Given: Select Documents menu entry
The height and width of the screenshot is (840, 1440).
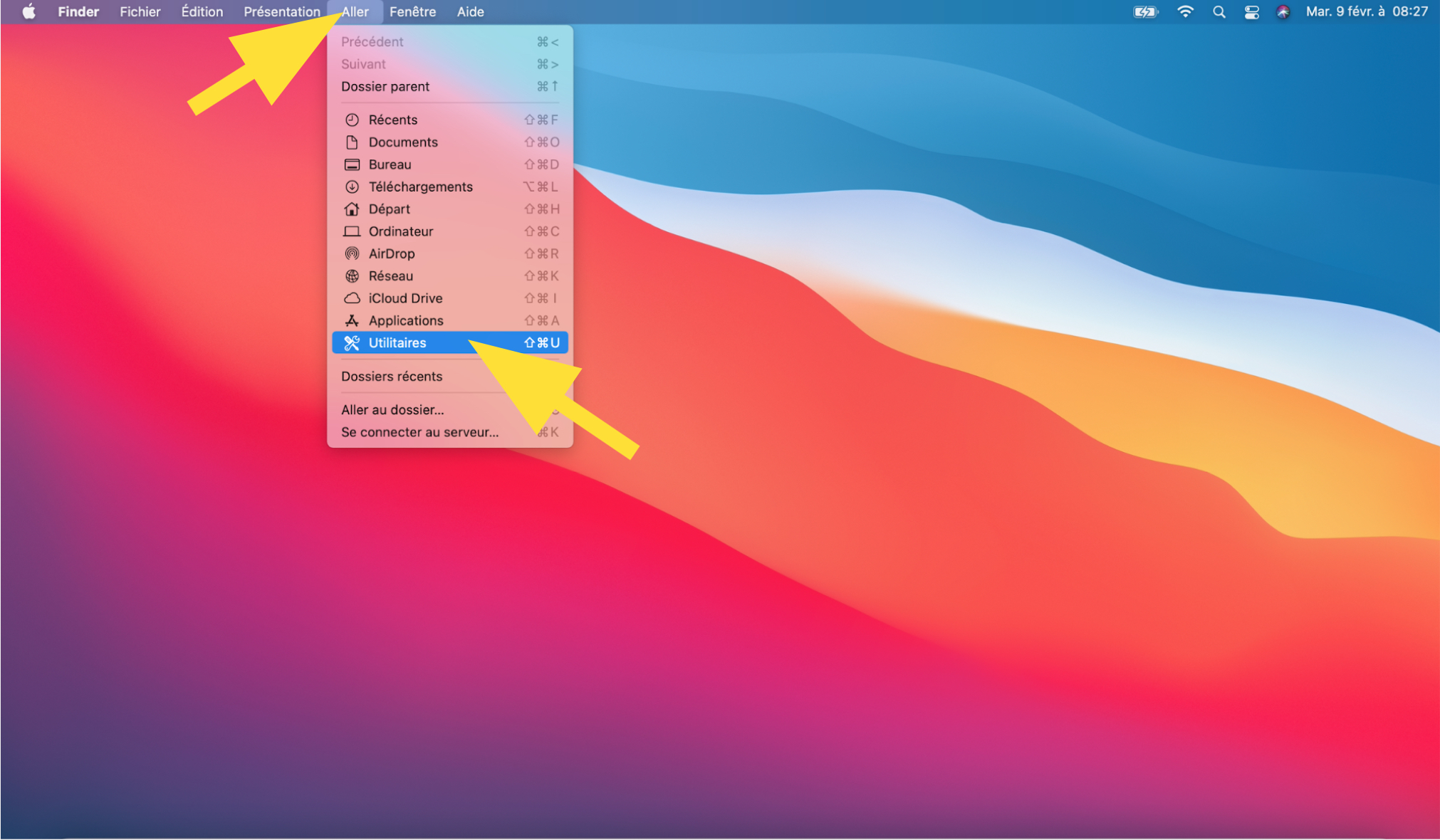Looking at the screenshot, I should 450,142.
